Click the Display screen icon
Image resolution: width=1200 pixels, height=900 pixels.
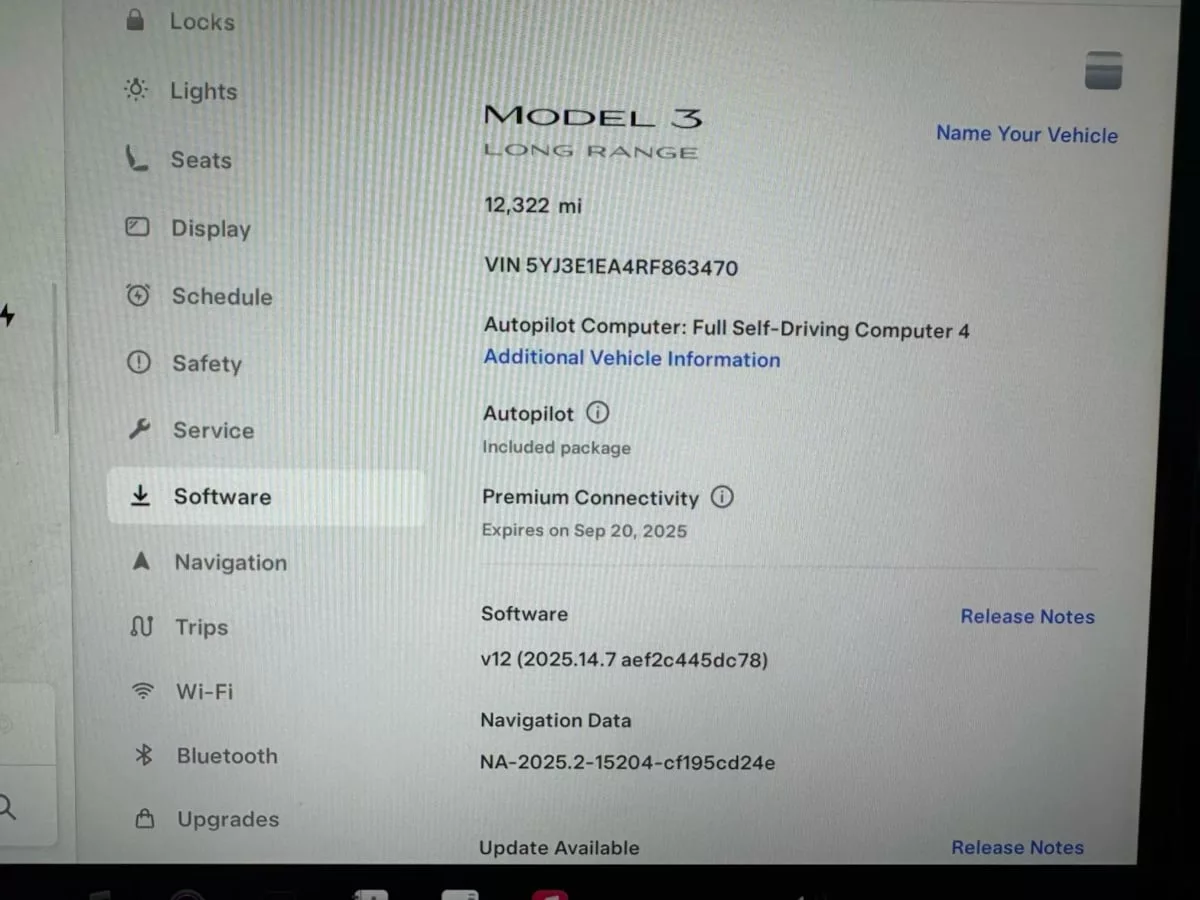(x=137, y=227)
